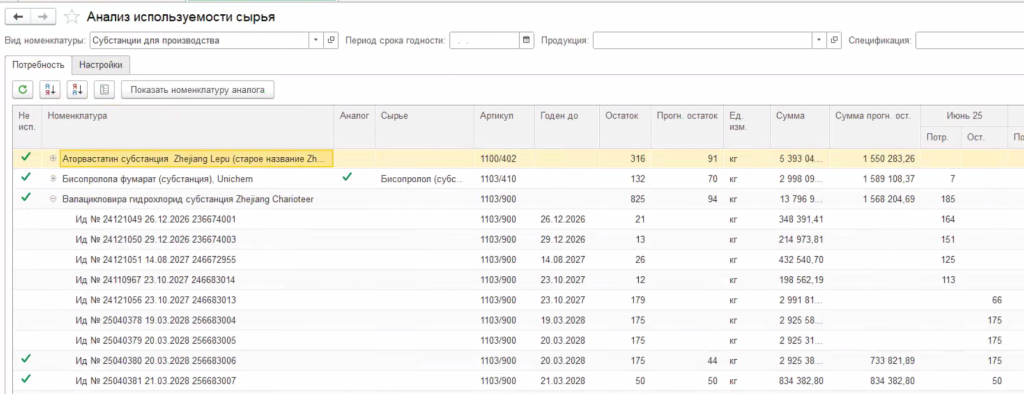This screenshot has width=1024, height=394.
Task: Open the Продукция dropdown arrow
Action: [x=820, y=41]
